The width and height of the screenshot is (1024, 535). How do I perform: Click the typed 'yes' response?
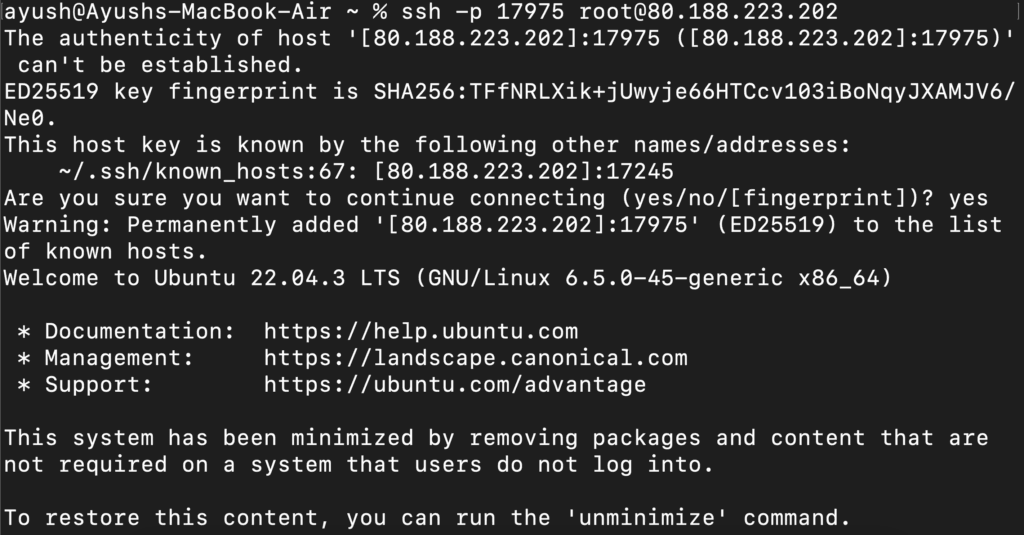(x=968, y=198)
